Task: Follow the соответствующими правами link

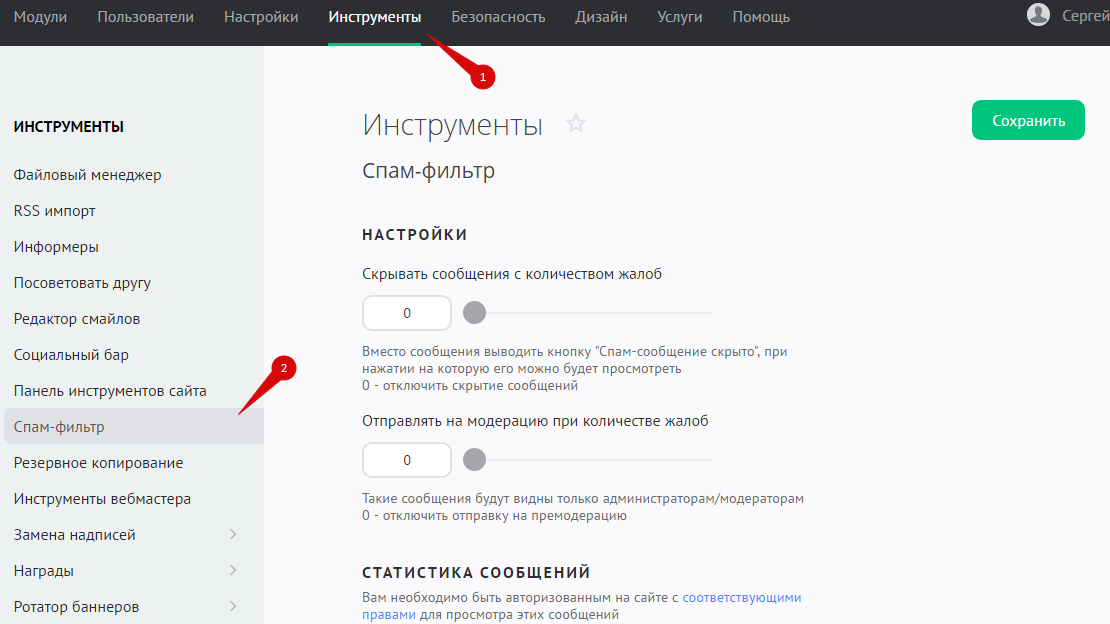Action: pos(741,598)
